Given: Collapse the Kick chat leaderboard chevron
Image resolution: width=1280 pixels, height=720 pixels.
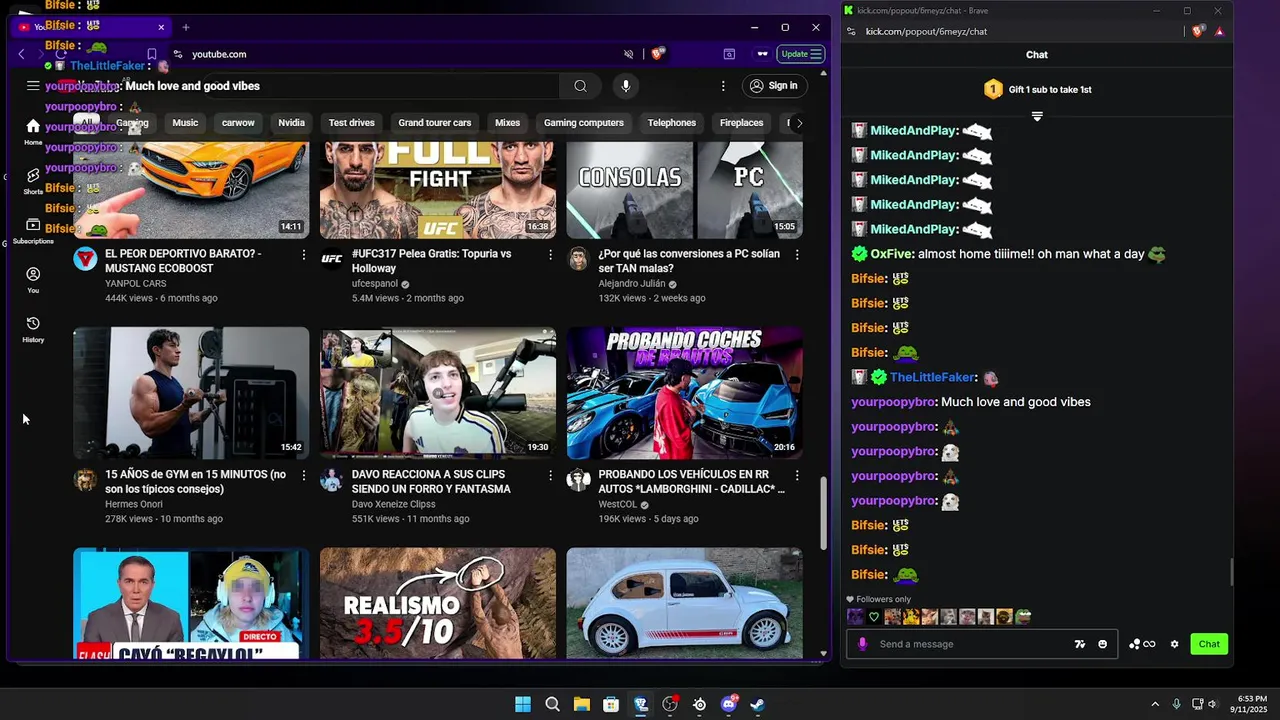Looking at the screenshot, I should coord(1037,117).
